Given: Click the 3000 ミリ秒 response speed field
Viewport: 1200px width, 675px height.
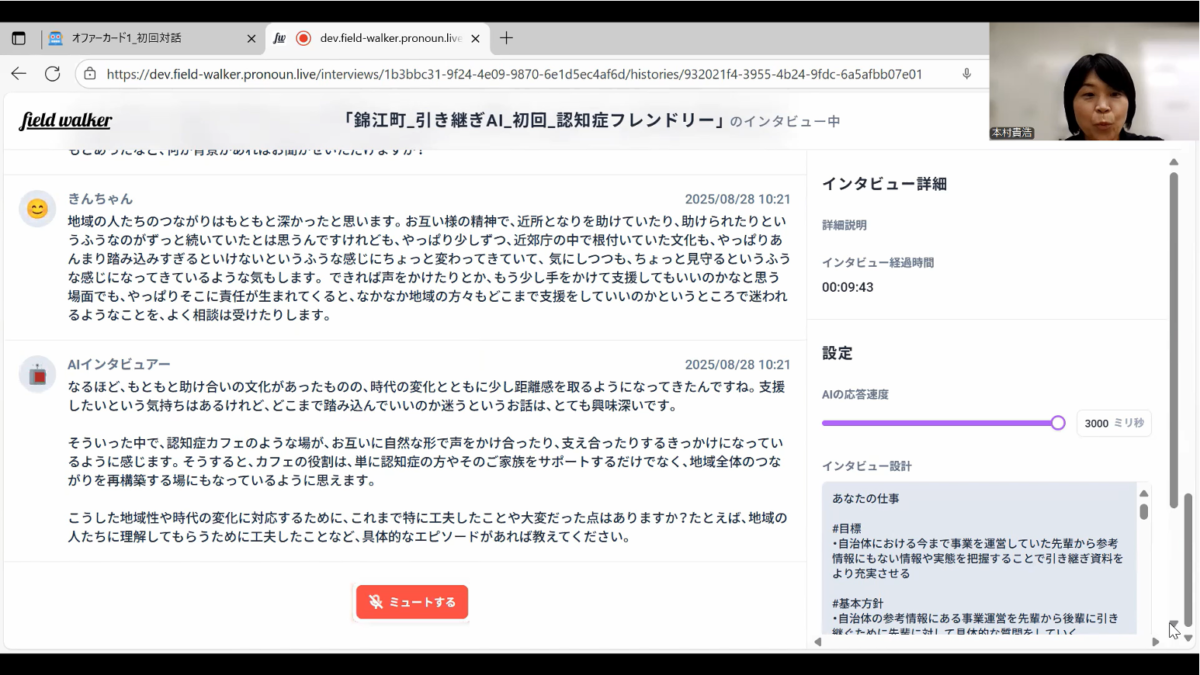Looking at the screenshot, I should 1114,423.
